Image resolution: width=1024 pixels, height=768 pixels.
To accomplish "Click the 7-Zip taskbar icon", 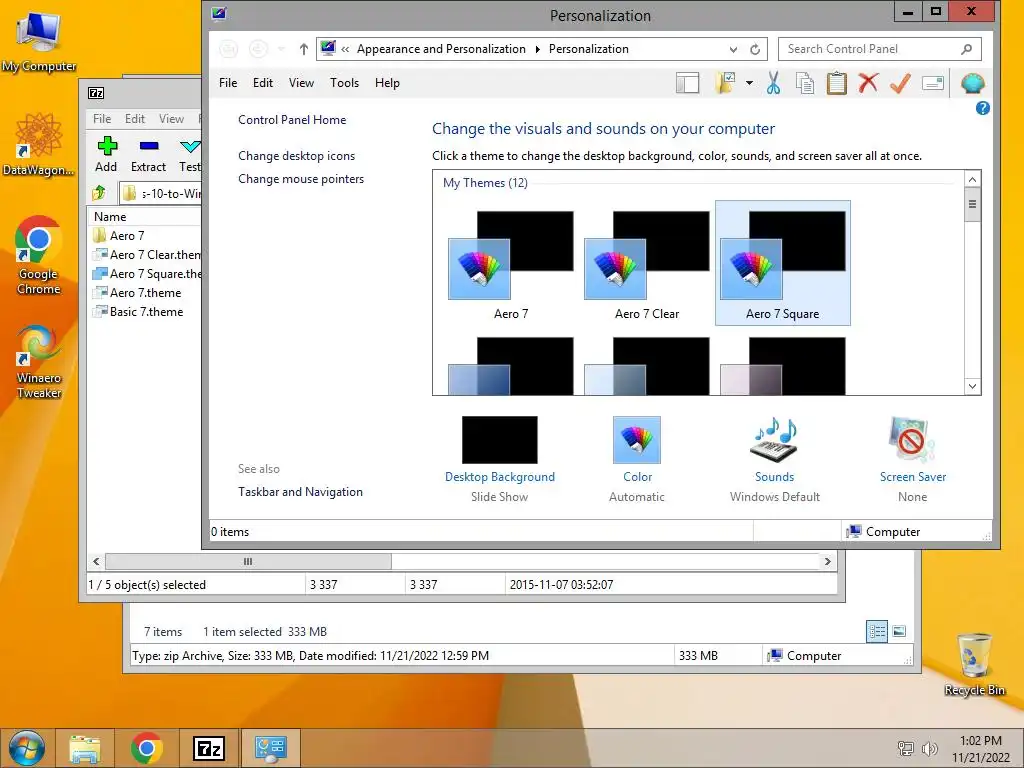I will (x=209, y=748).
